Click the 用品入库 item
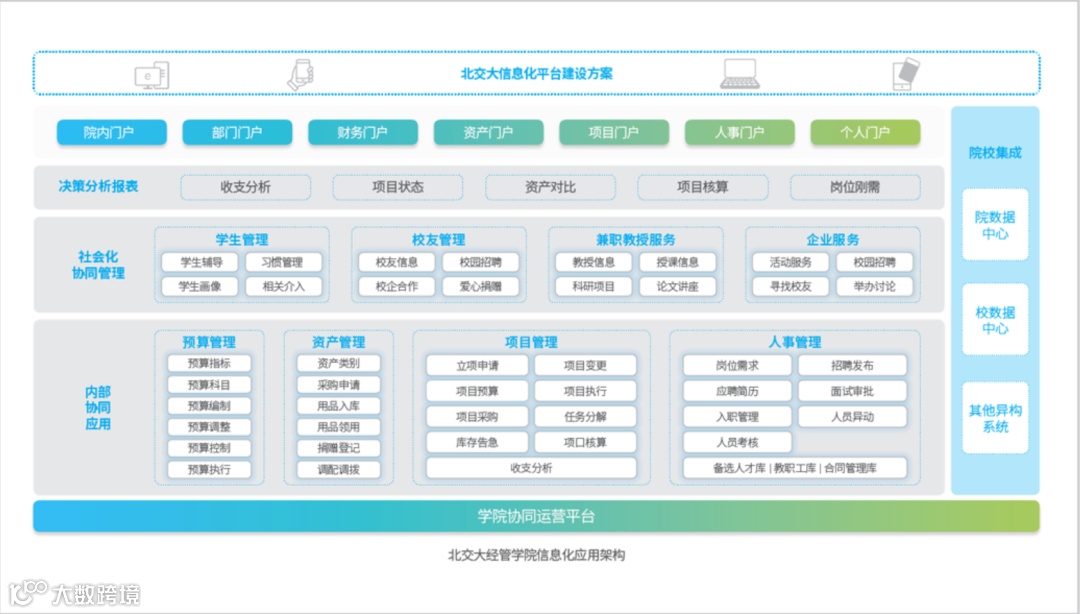Viewport: 1080px width, 614px height. click(339, 406)
